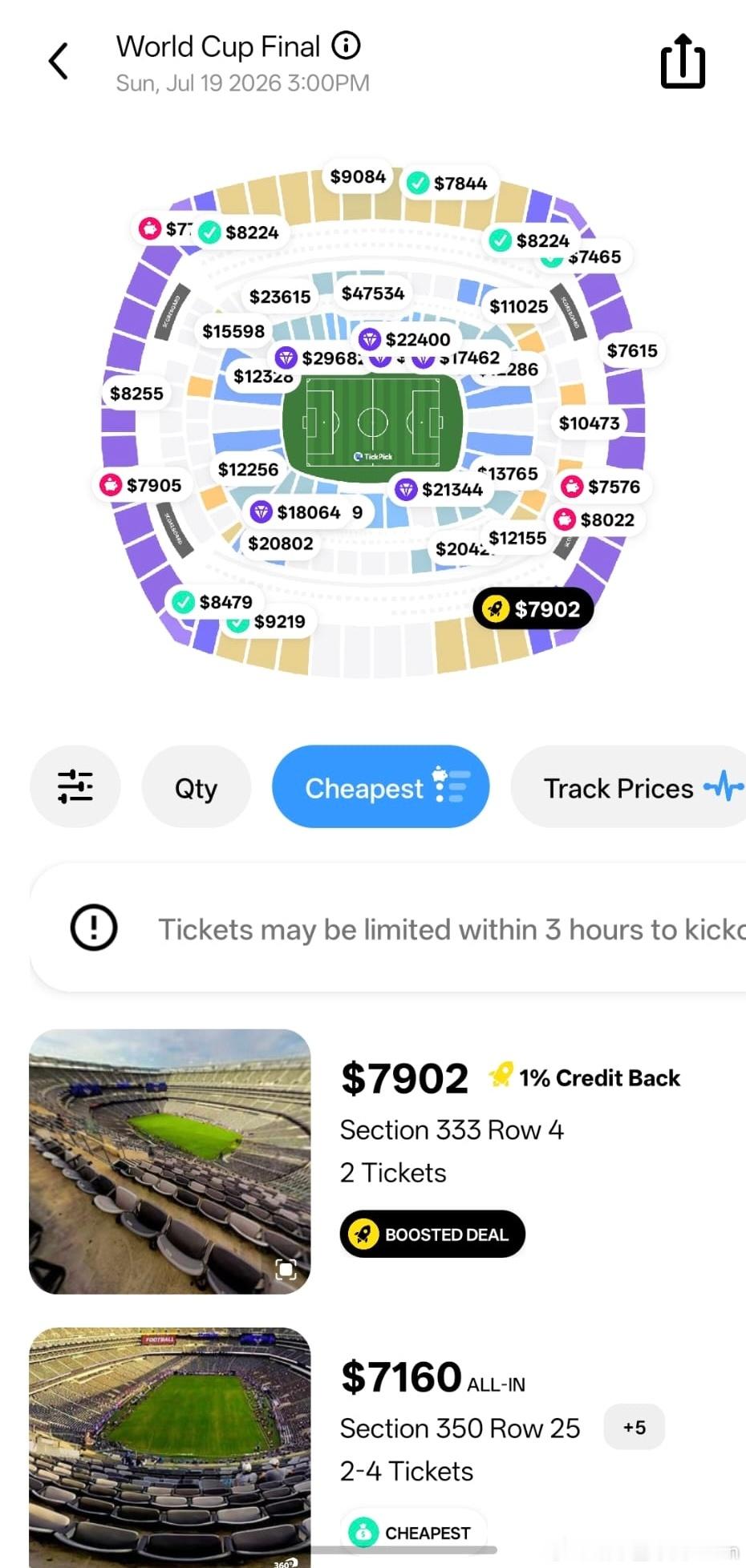The height and width of the screenshot is (1568, 746).
Task: Tap the share icon at top right
Action: pyautogui.click(x=683, y=61)
